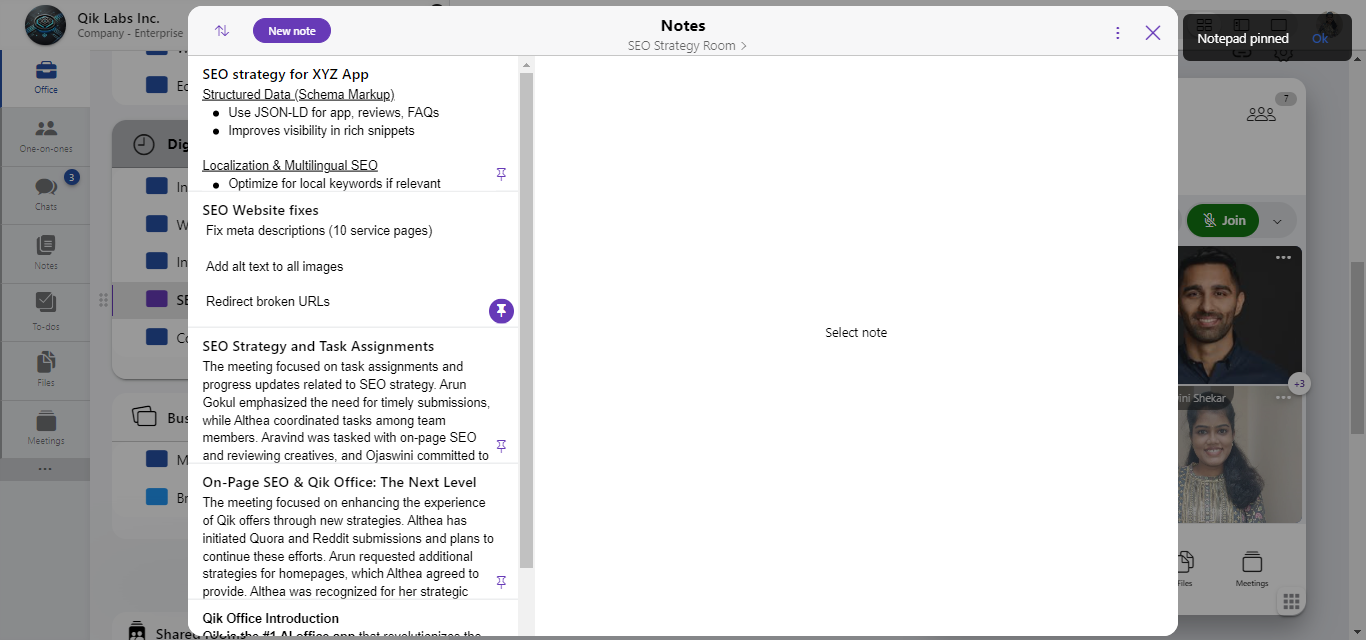Open the dial pad grid icon bottom right
Screen dimensions: 1366x640
click(1290, 601)
